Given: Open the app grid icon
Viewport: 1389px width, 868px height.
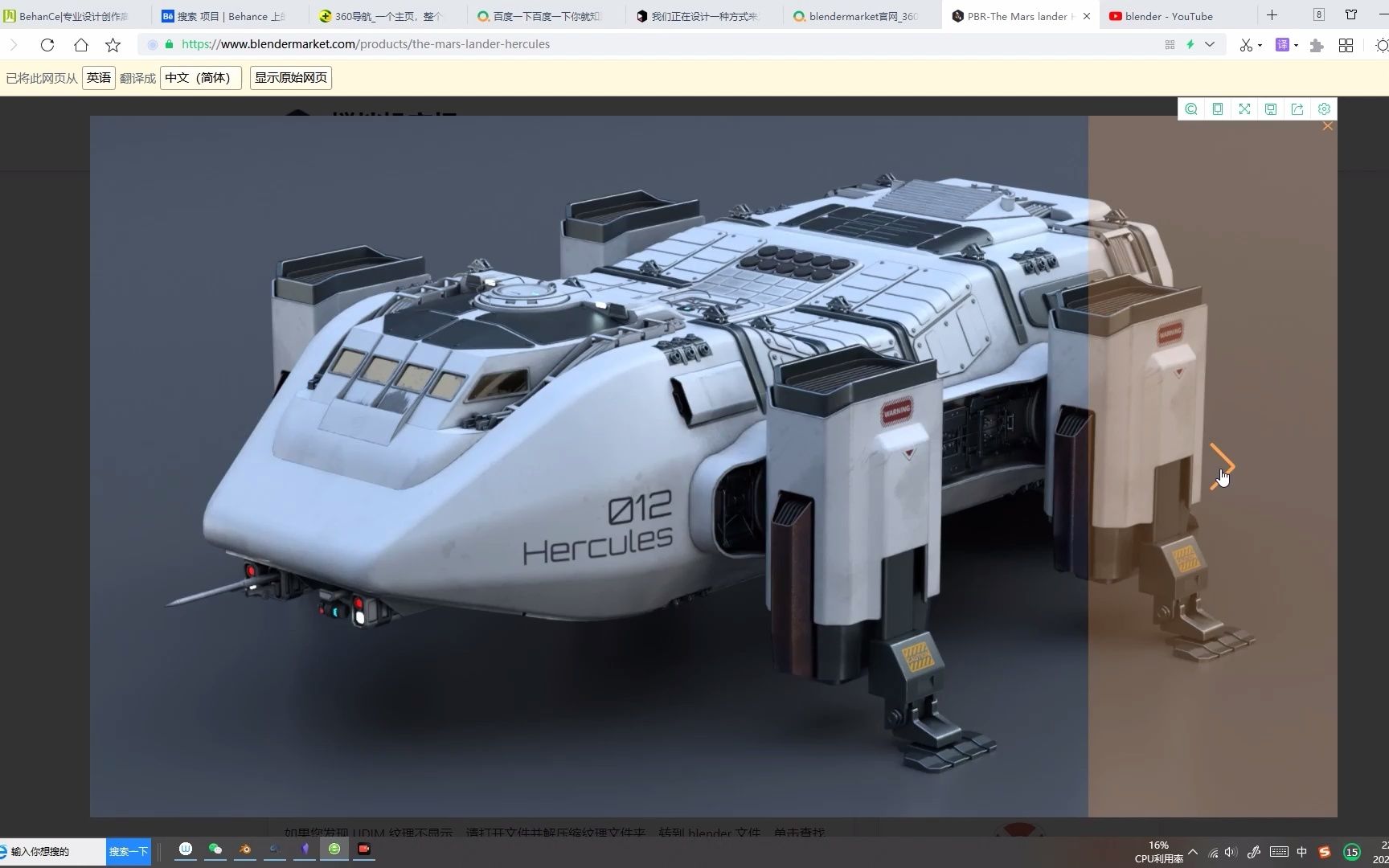Looking at the screenshot, I should click(1346, 46).
